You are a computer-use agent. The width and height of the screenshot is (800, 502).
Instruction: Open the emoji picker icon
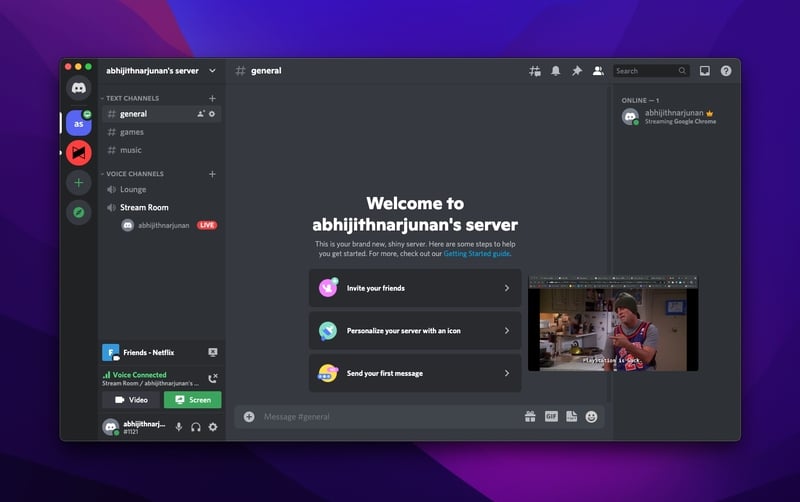591,417
